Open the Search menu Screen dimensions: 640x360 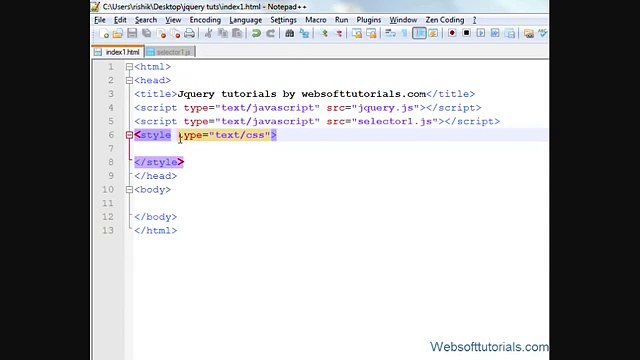[146, 20]
